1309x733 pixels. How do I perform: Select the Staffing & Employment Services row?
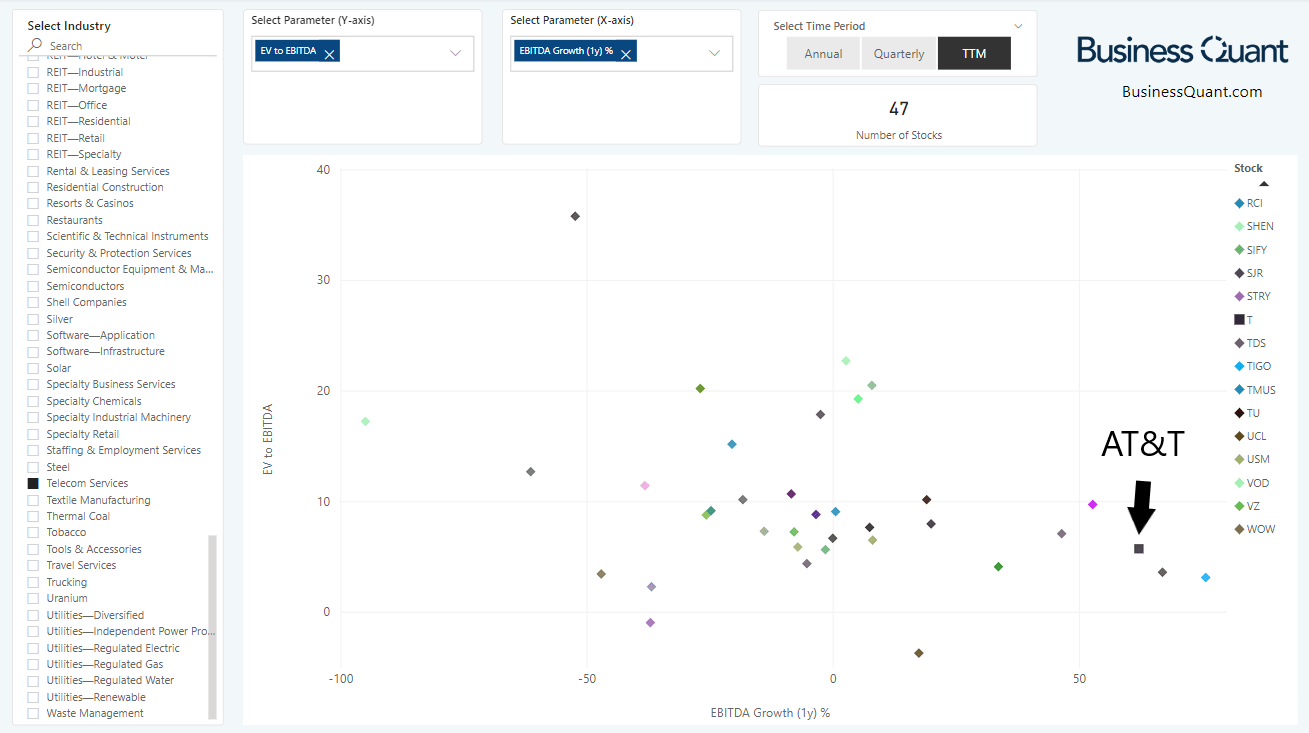coord(120,450)
